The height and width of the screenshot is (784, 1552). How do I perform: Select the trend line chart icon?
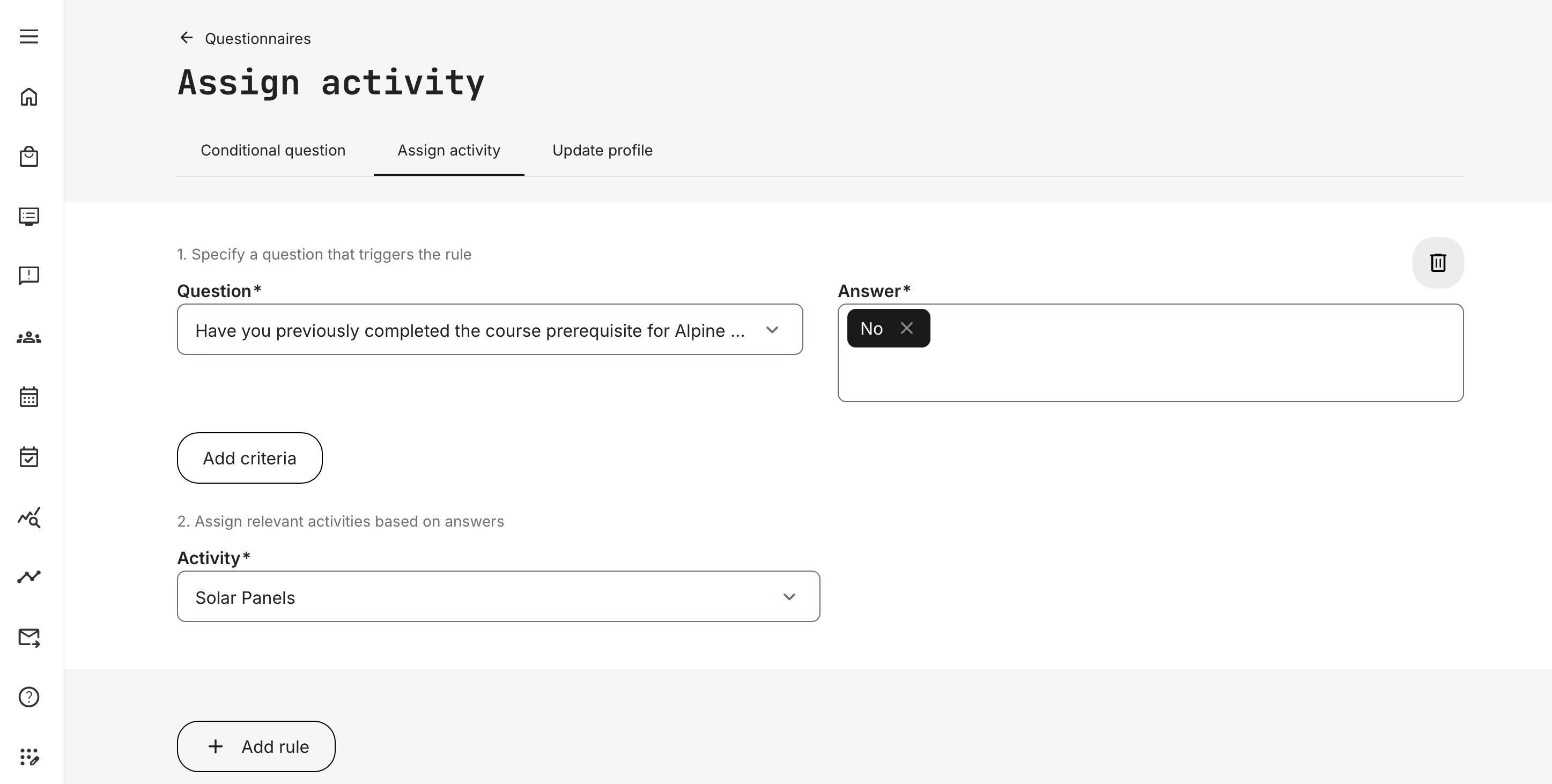pyautogui.click(x=28, y=576)
